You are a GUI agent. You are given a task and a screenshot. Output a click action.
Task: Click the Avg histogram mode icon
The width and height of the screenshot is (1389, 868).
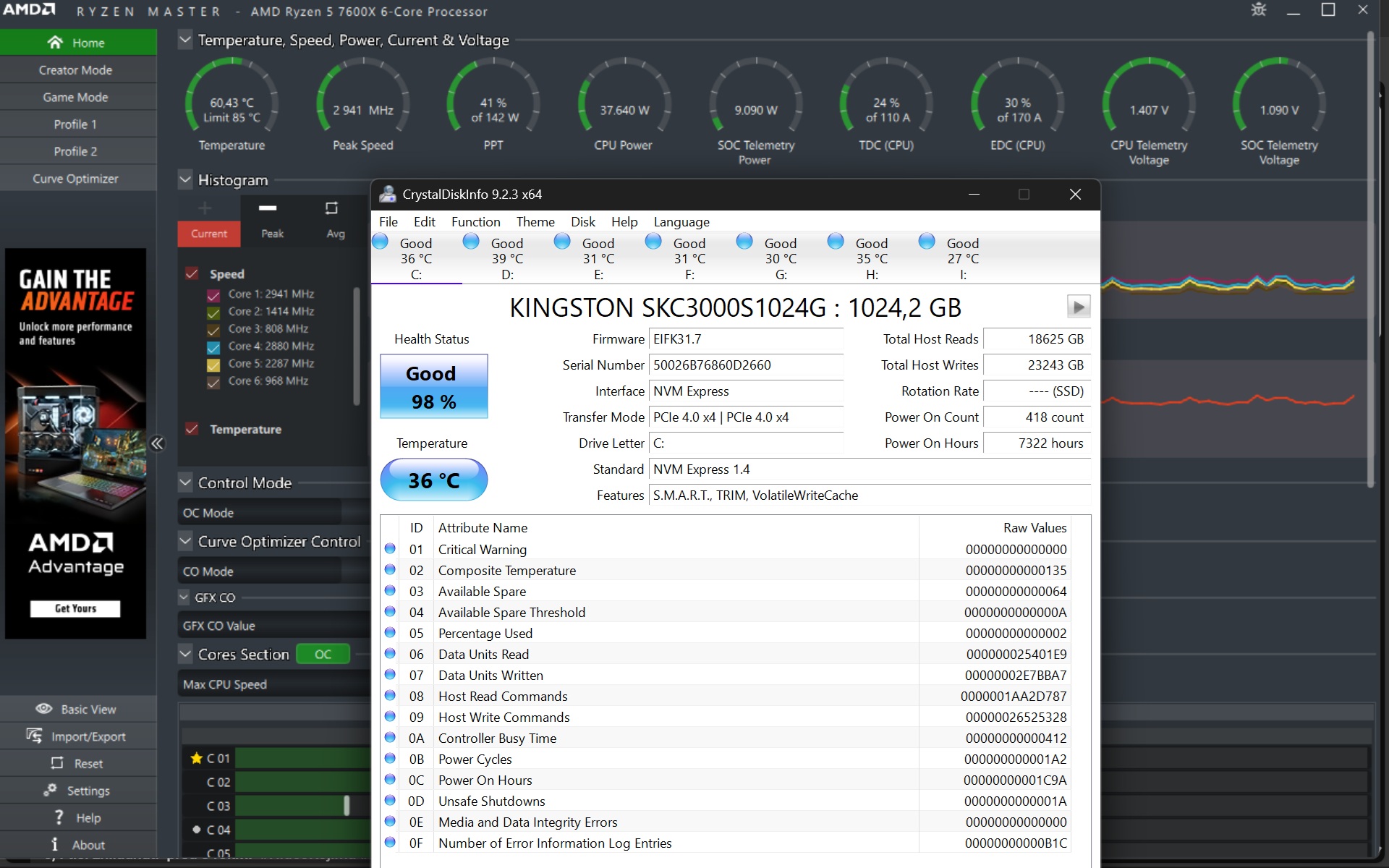pos(331,208)
